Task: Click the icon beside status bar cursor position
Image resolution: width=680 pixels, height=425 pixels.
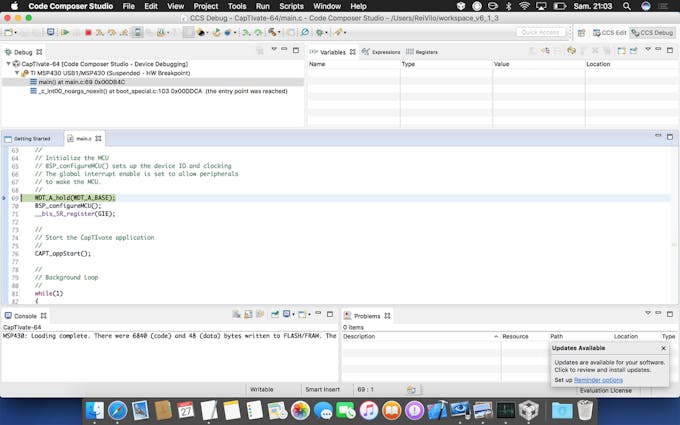Action: 411,389
